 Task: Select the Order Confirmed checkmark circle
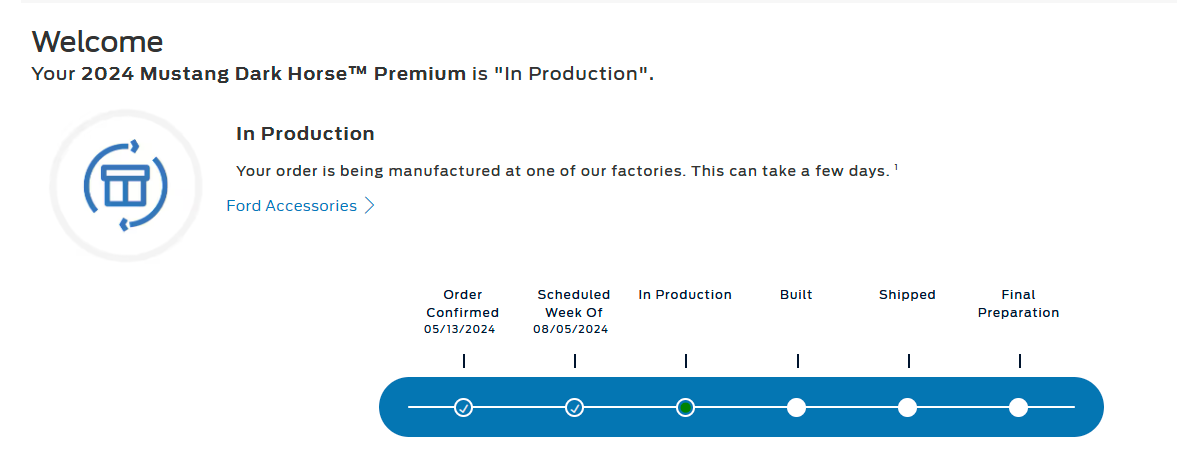point(463,408)
